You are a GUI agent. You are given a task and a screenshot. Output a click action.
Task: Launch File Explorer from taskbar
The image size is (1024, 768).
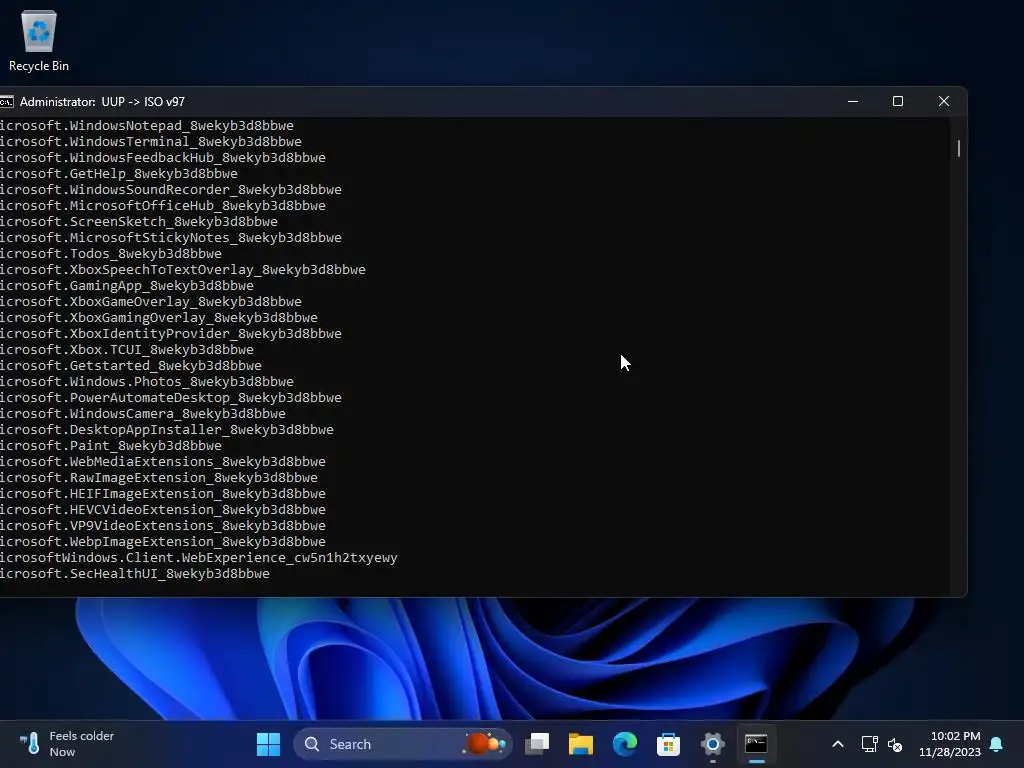[x=581, y=744]
